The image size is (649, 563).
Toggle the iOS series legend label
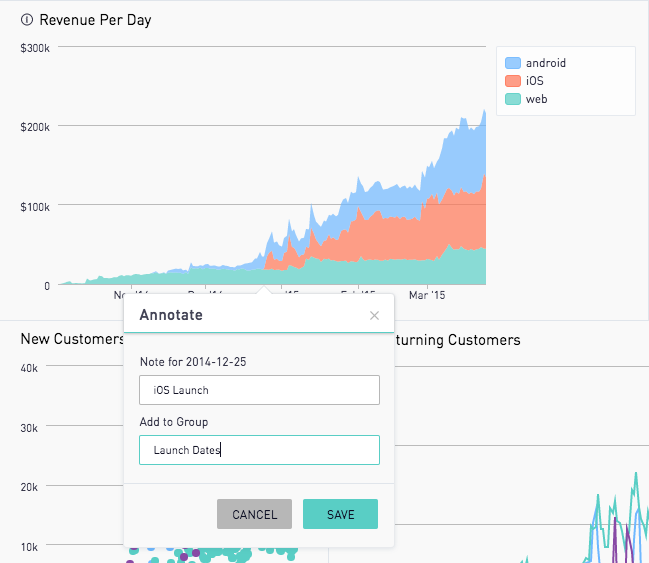[x=534, y=81]
